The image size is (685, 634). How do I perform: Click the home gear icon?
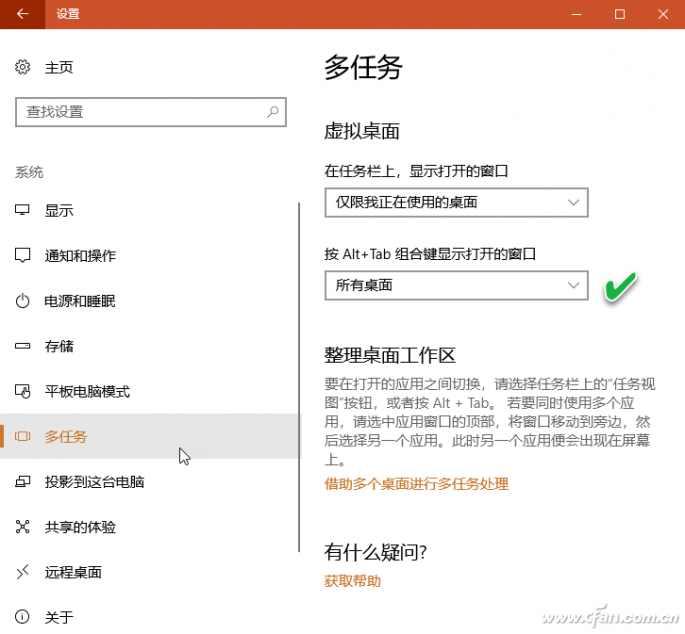point(22,67)
